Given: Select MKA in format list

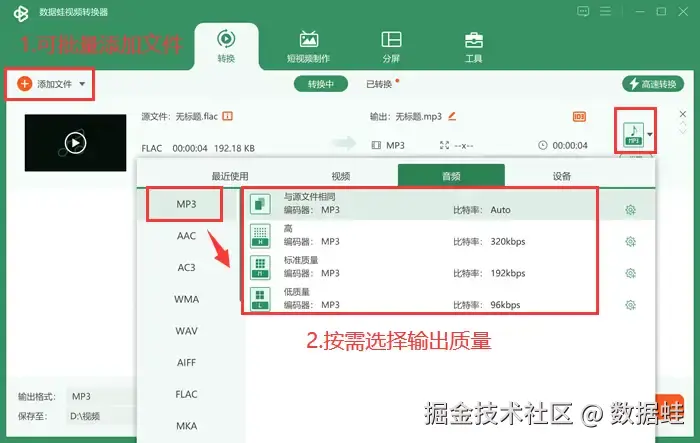Looking at the screenshot, I should [x=186, y=426].
